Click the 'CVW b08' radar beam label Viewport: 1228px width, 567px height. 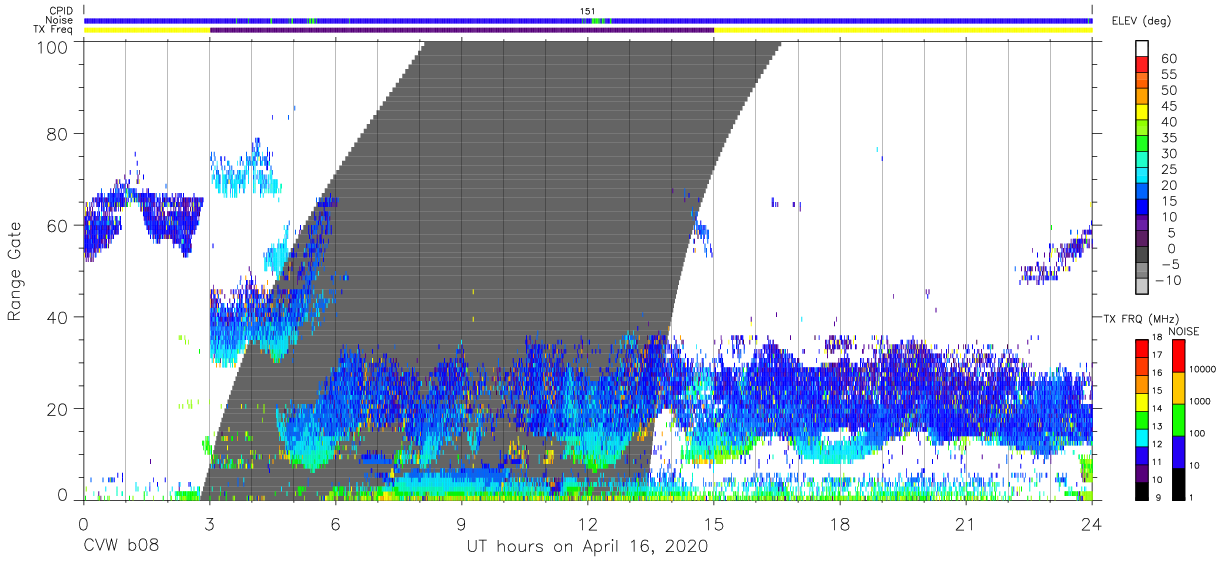point(120,547)
